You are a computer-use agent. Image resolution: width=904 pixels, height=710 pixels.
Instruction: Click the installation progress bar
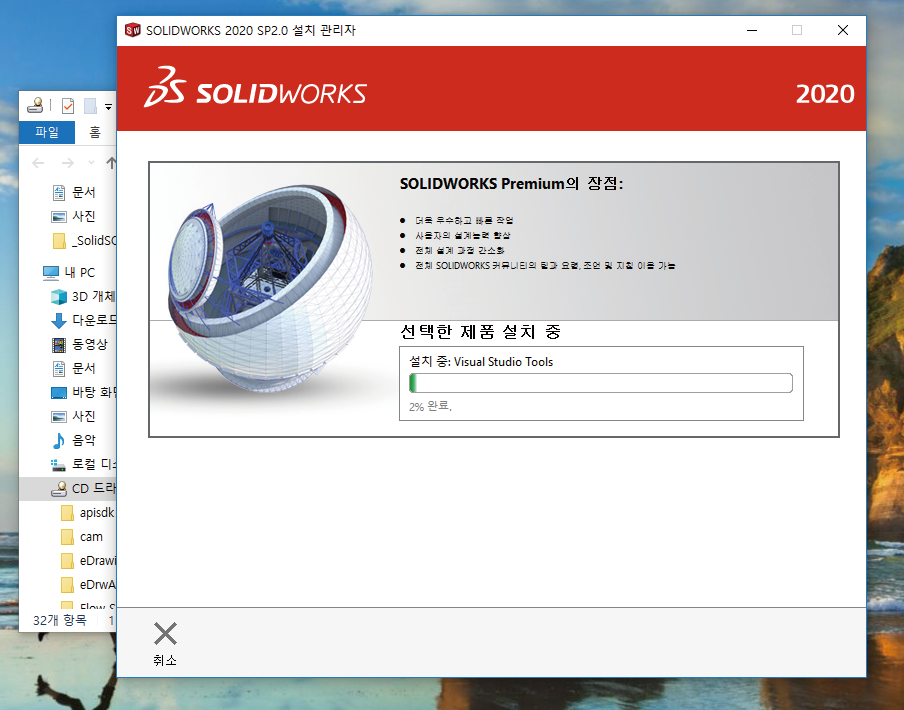coord(601,383)
